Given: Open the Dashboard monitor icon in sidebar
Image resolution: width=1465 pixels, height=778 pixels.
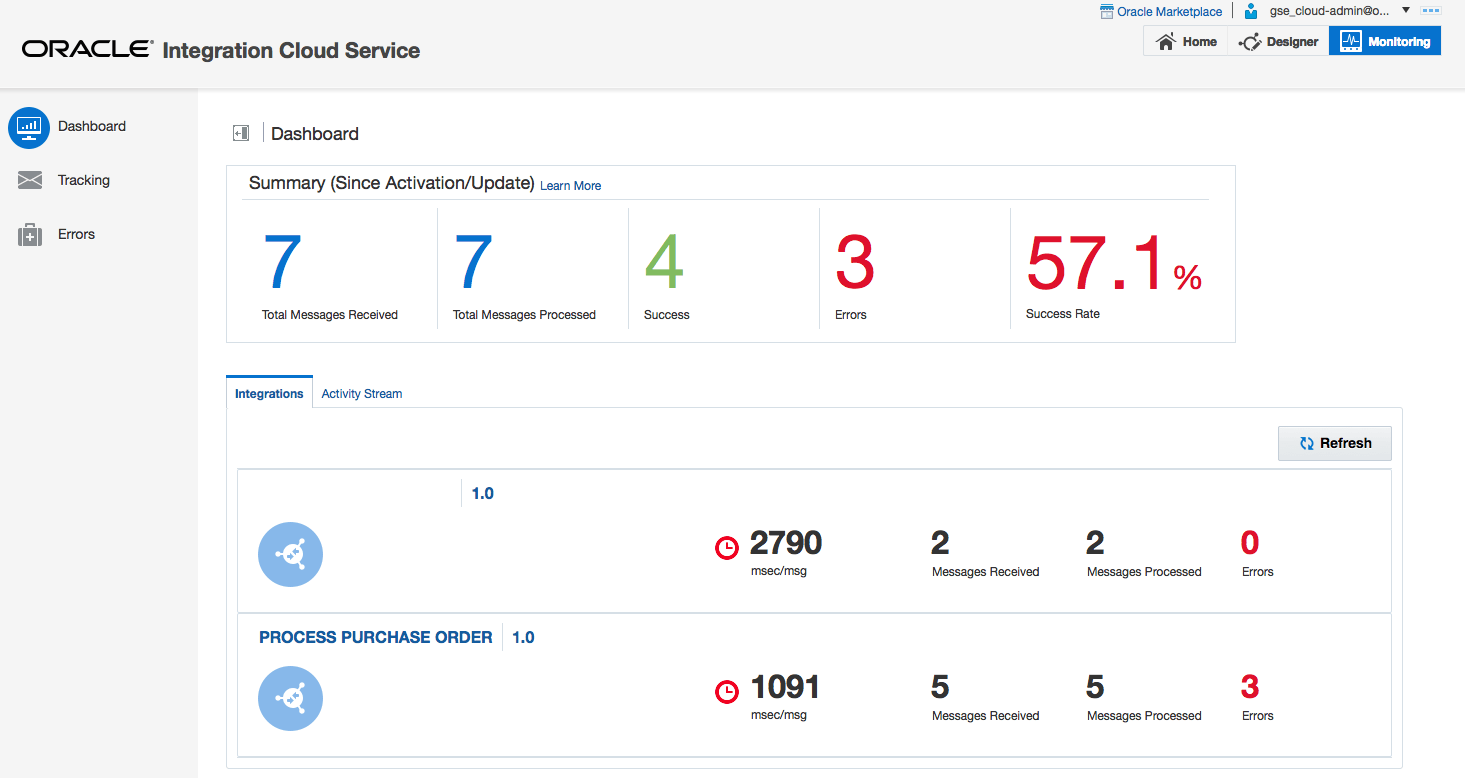Looking at the screenshot, I should point(29,127).
